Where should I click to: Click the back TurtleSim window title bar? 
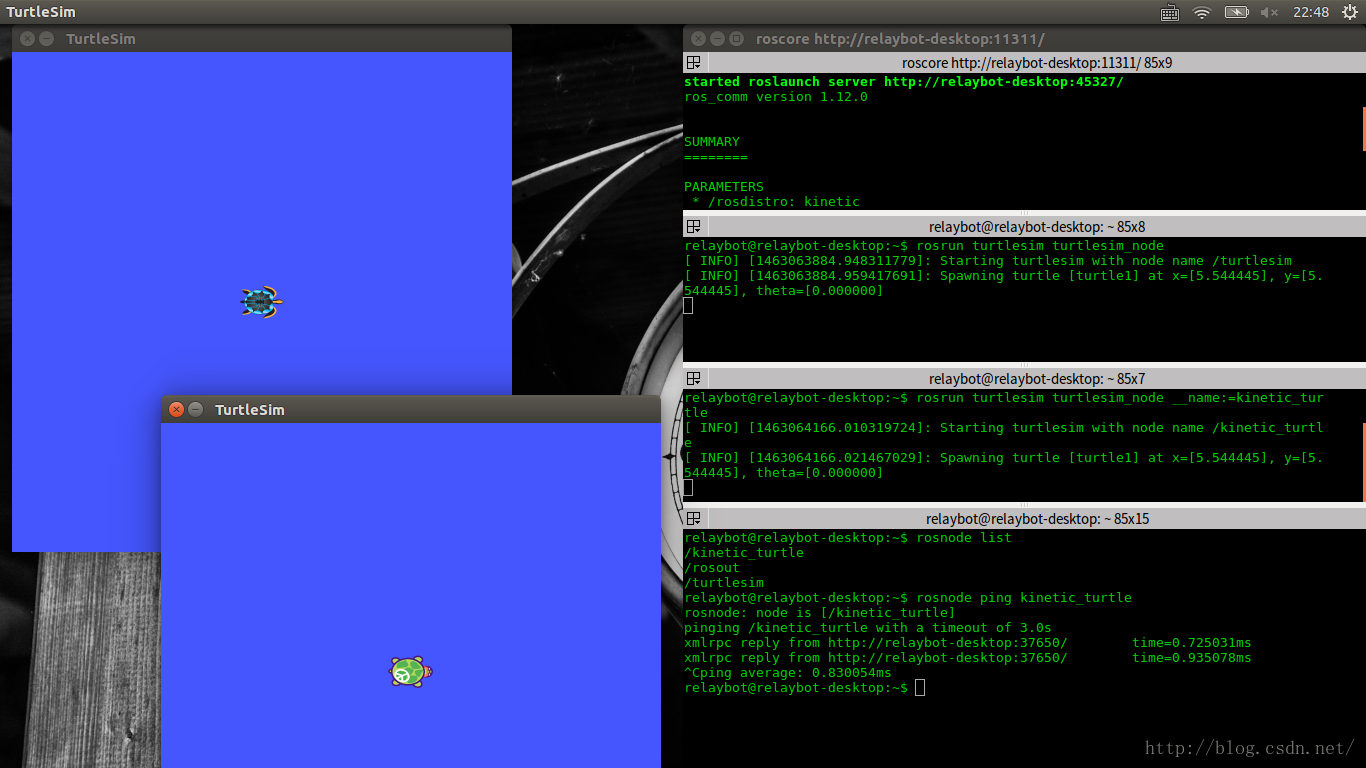click(x=262, y=38)
